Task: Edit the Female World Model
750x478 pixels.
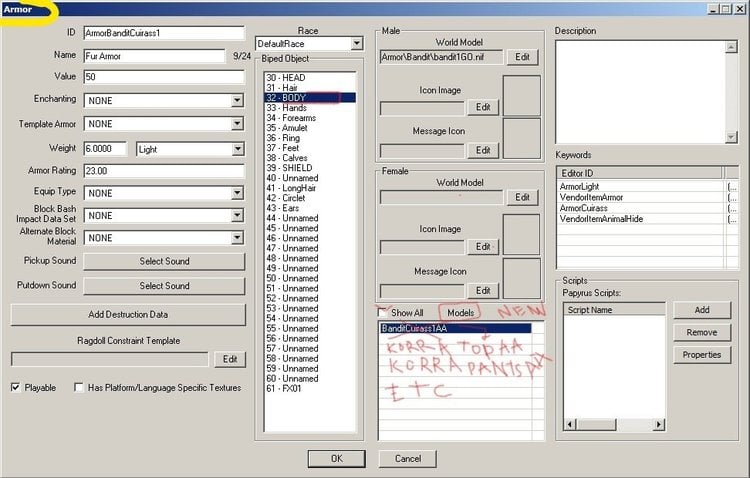Action: click(522, 197)
